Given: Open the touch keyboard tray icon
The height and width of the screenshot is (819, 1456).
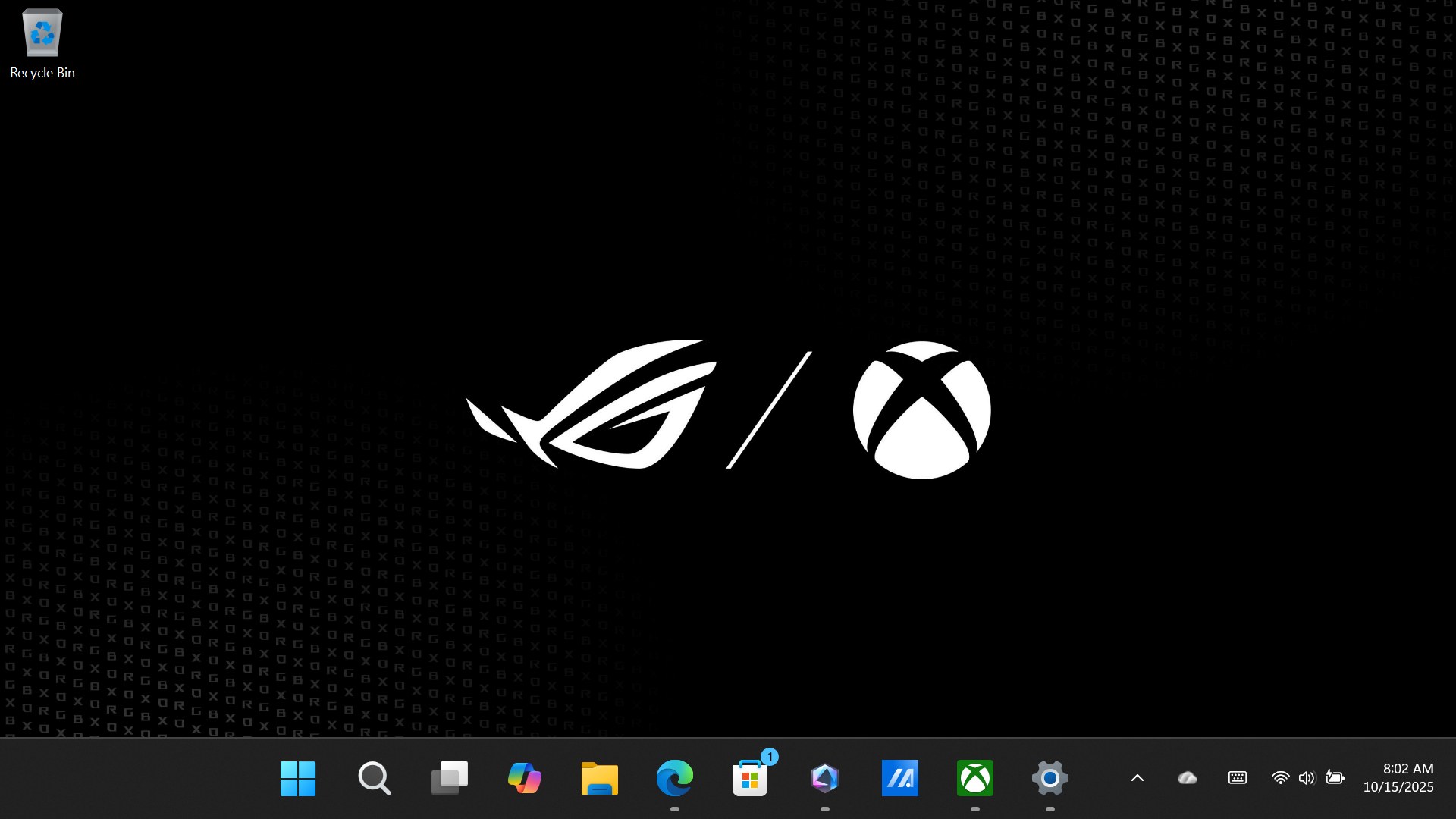Looking at the screenshot, I should (1238, 778).
